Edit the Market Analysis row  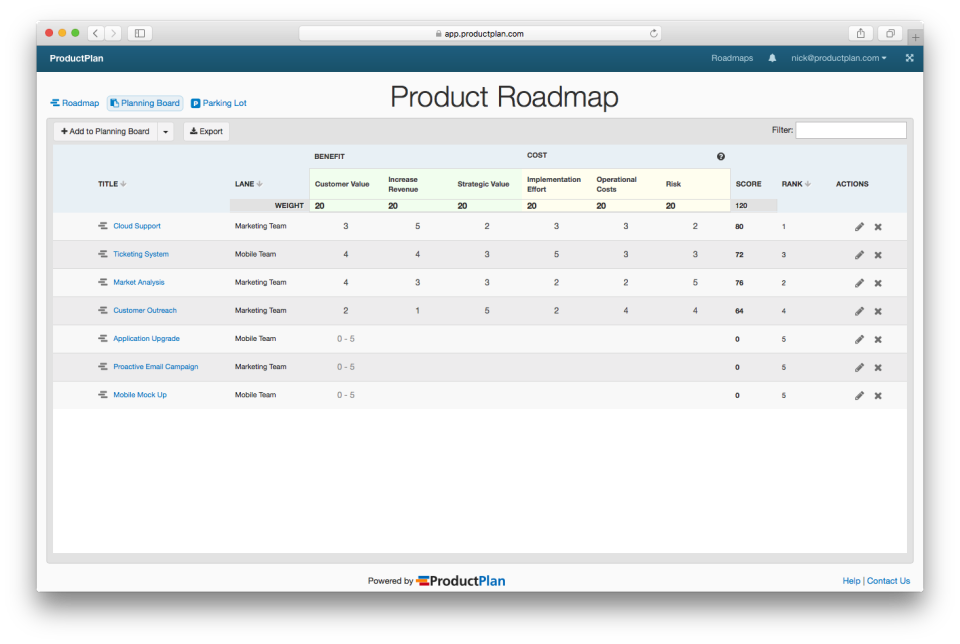(x=859, y=283)
